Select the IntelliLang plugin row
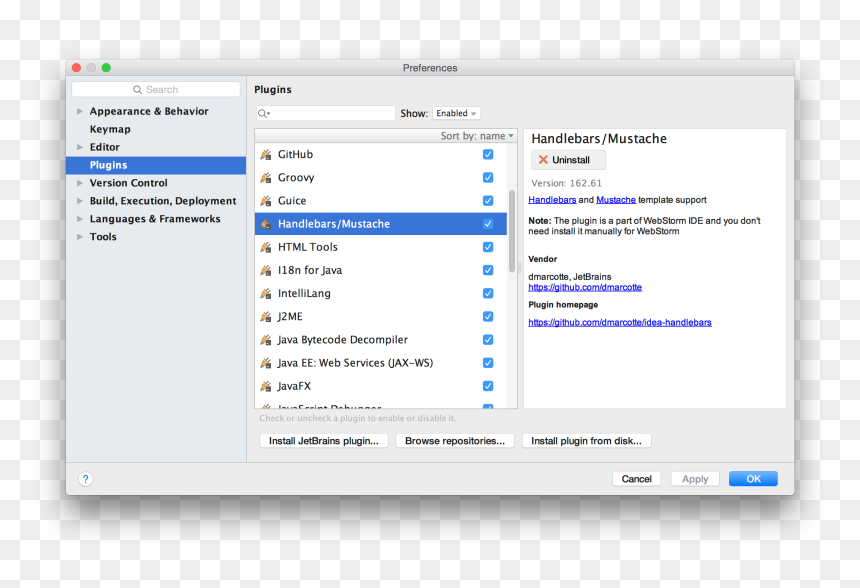The width and height of the screenshot is (860, 588). (x=381, y=293)
